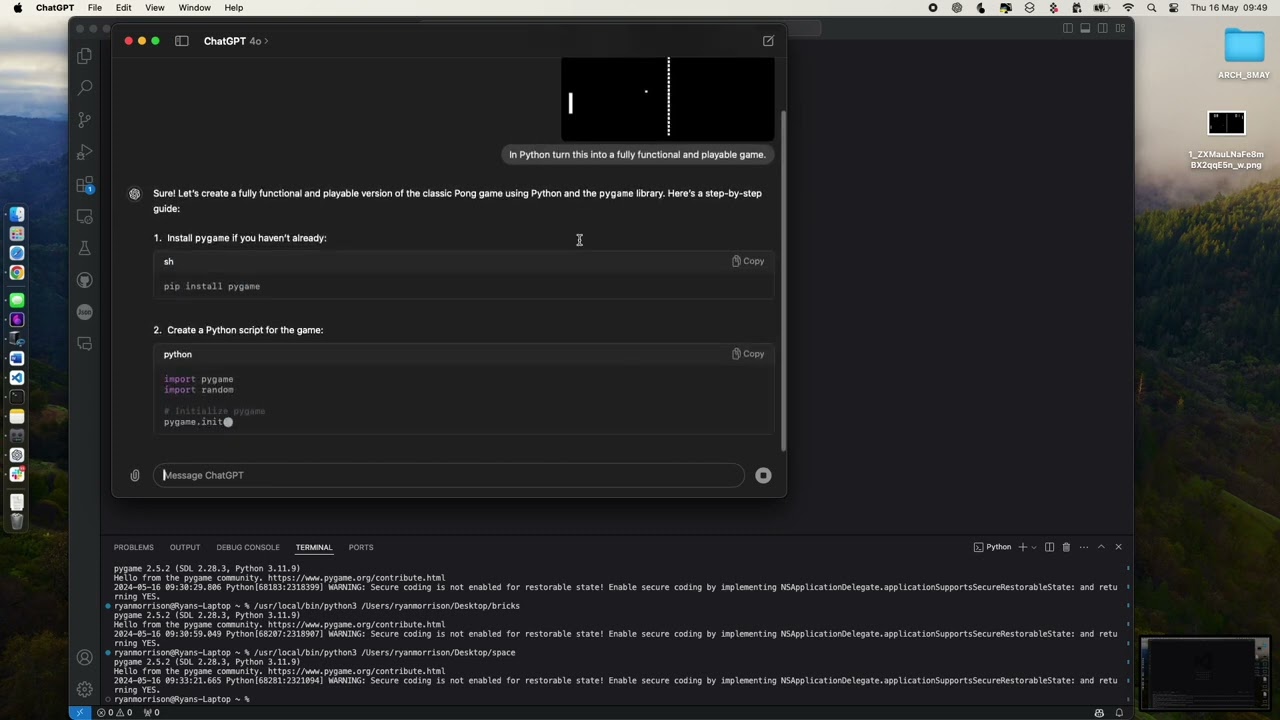Open the terminal launch profile dropdown
Image resolution: width=1280 pixels, height=720 pixels.
coord(1034,547)
